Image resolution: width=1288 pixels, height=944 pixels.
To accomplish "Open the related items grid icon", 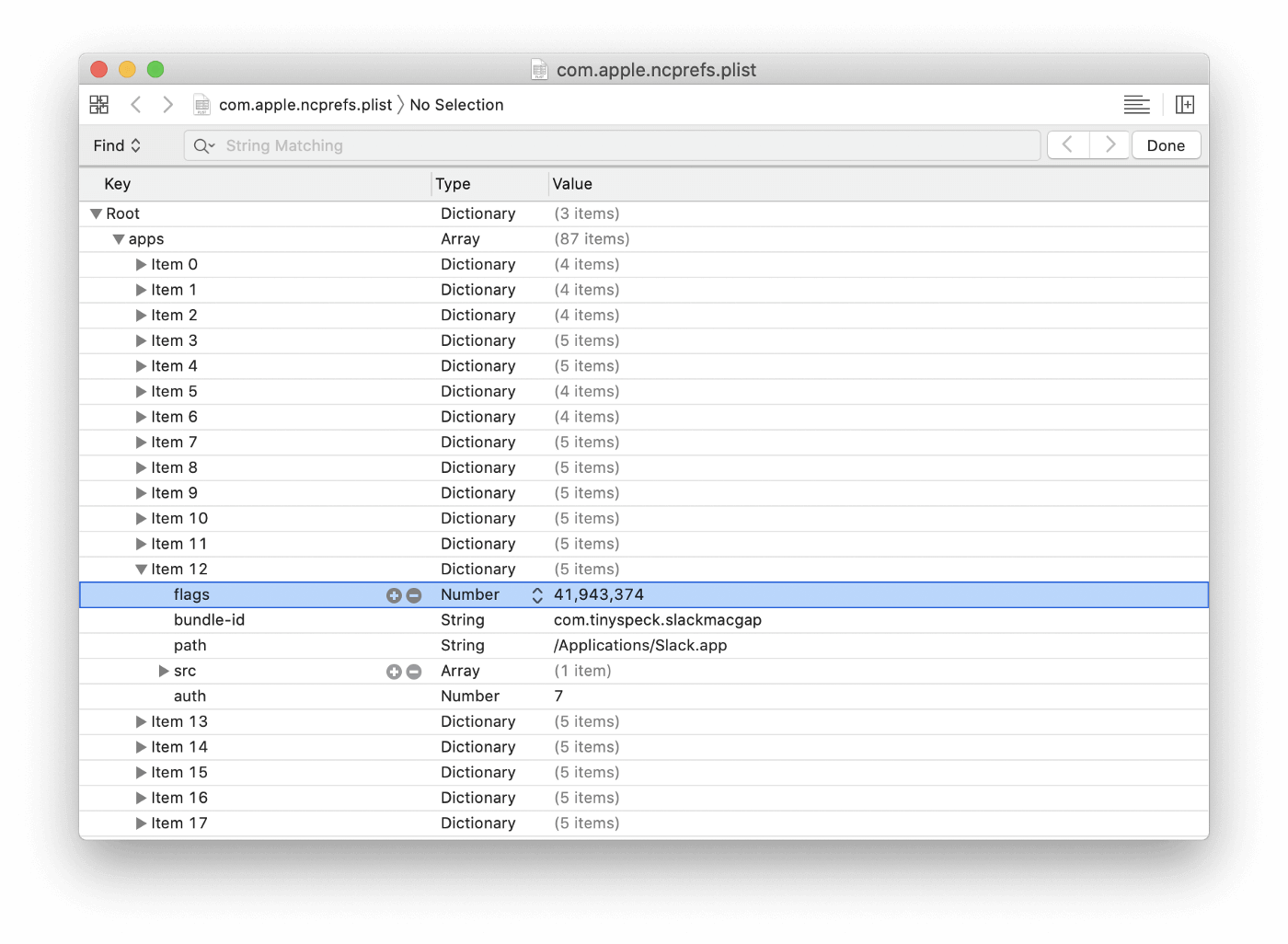I will 99,105.
